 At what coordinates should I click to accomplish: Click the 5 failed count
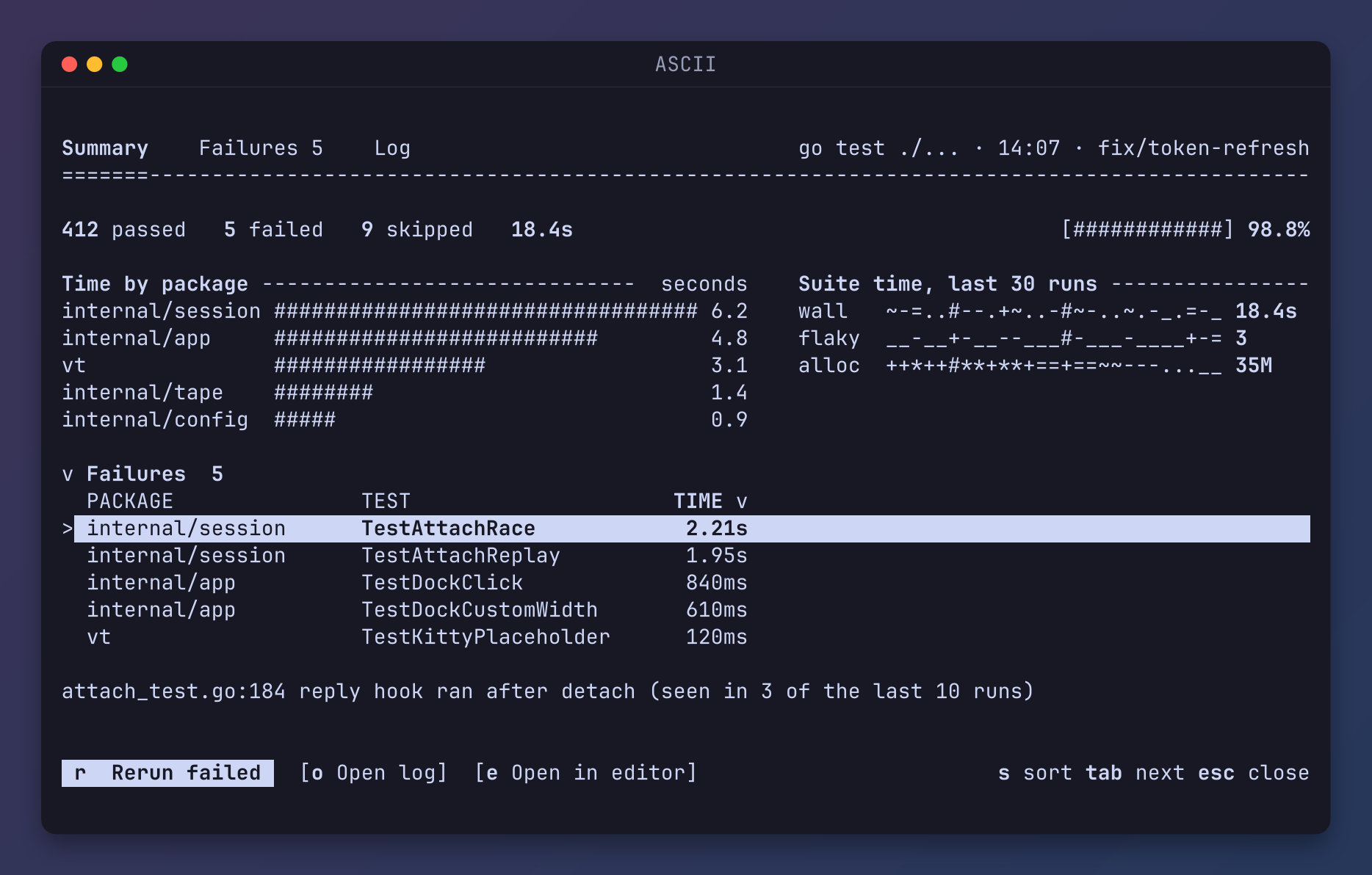[x=273, y=230]
